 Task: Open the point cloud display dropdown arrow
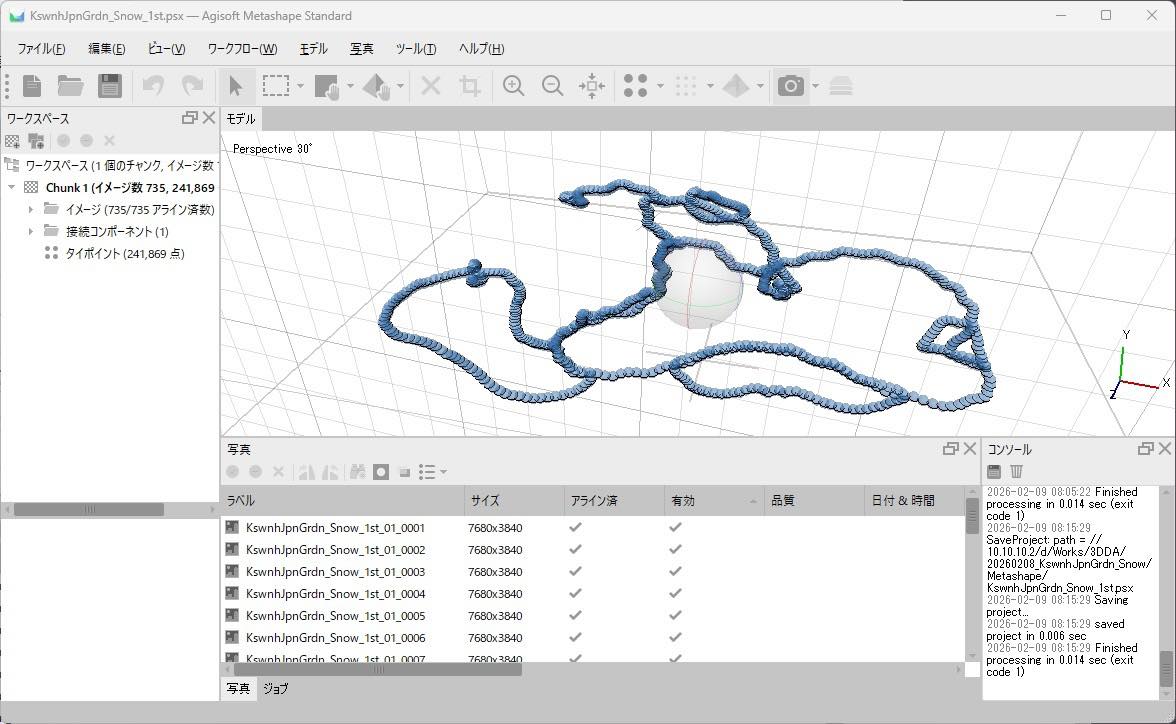click(710, 86)
